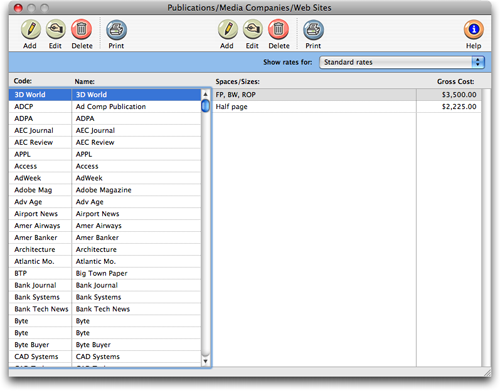Print the publications list
Screen dimensions: 500x391
[x=116, y=29]
